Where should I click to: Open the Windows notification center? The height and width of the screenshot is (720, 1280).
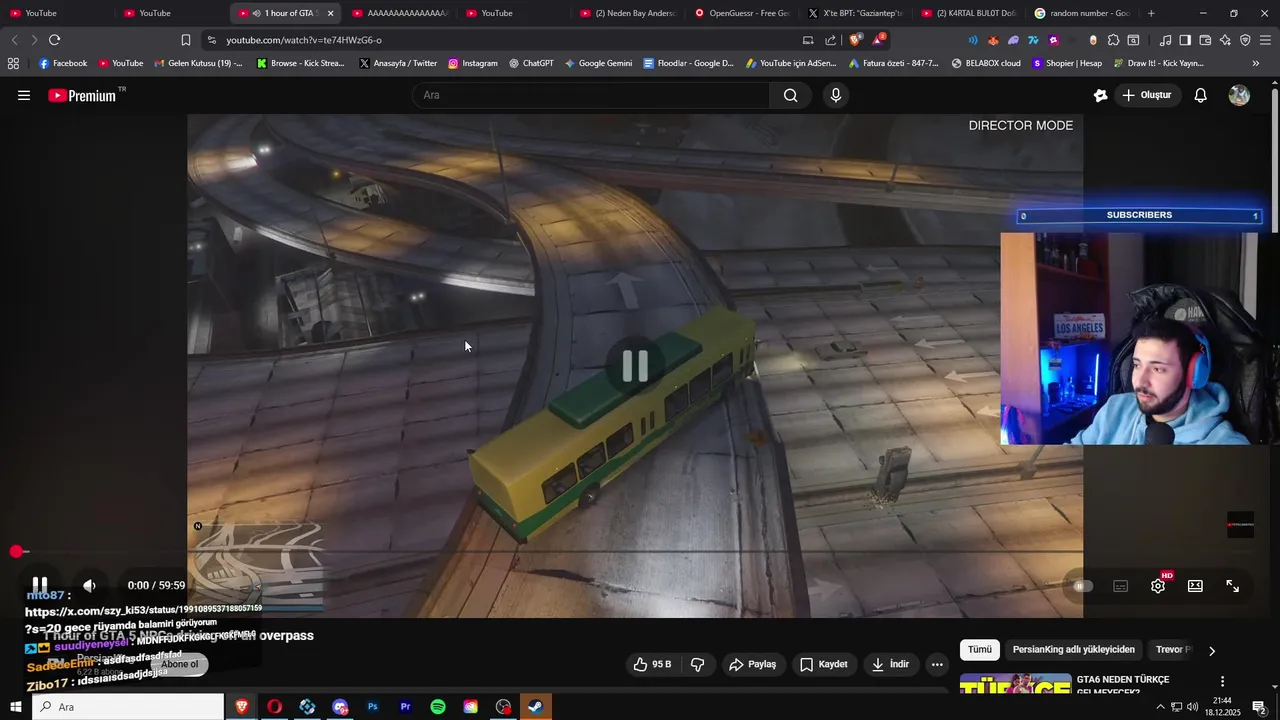1259,707
